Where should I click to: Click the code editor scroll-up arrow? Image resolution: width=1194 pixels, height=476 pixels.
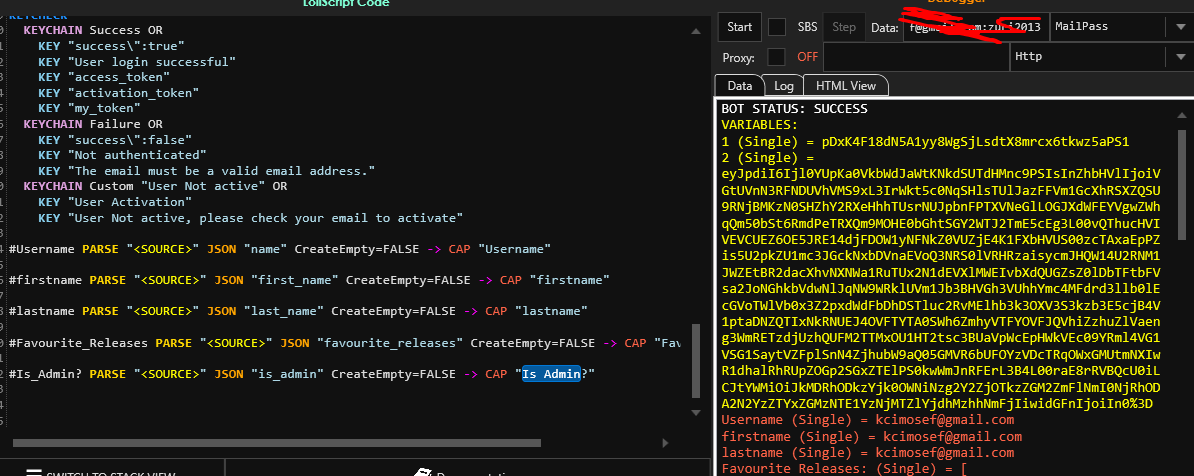(x=694, y=31)
